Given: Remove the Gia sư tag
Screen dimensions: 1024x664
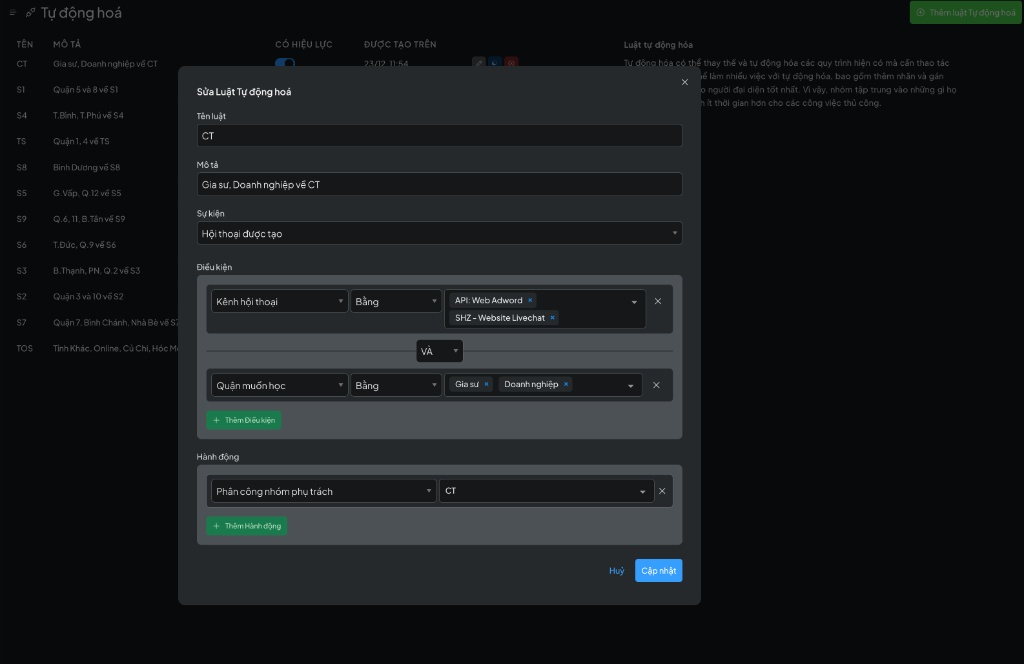Looking at the screenshot, I should click(x=487, y=384).
